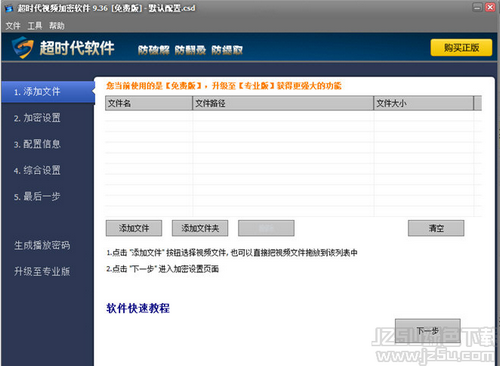Image resolution: width=500 pixels, height=366 pixels.
Task: Click the 清空 button
Action: coord(436,228)
